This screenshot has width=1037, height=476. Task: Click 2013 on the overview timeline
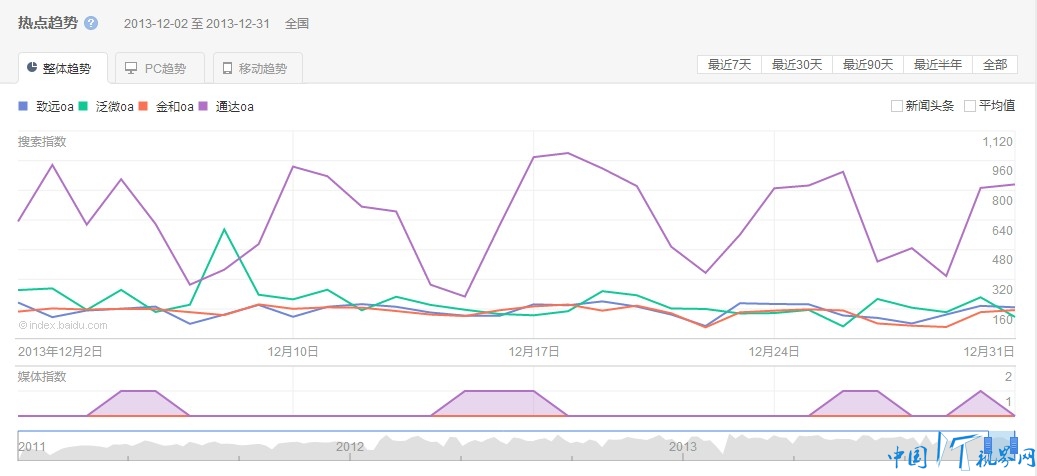(683, 446)
